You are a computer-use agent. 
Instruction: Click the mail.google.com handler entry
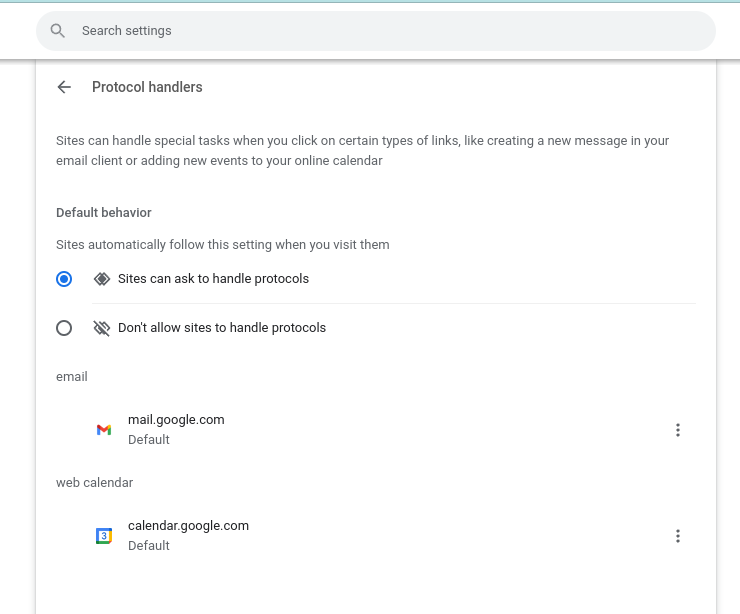376,429
